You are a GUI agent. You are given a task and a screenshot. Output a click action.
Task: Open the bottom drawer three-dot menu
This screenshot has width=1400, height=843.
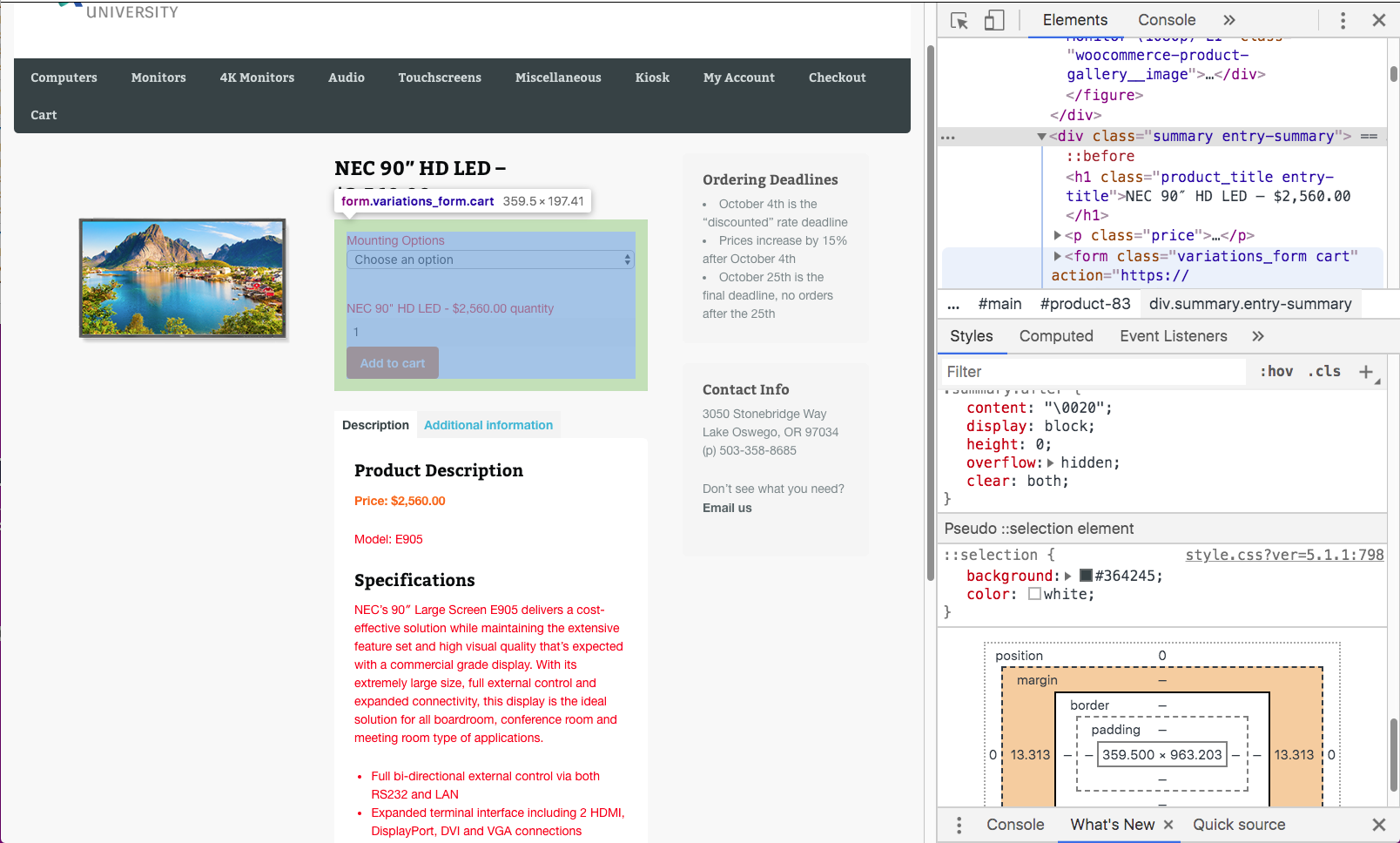(x=959, y=825)
